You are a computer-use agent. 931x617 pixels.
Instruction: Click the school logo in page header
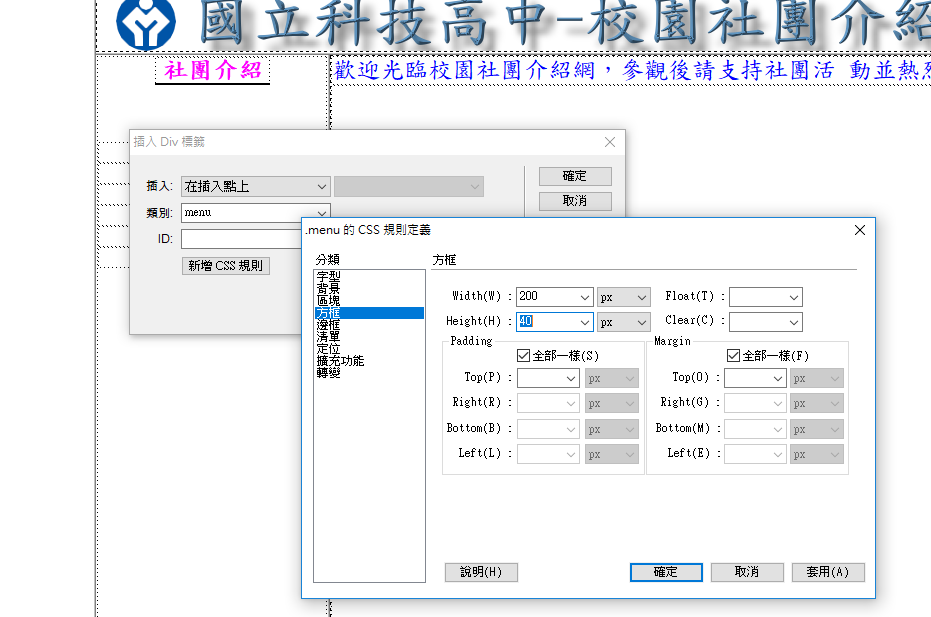pos(145,23)
